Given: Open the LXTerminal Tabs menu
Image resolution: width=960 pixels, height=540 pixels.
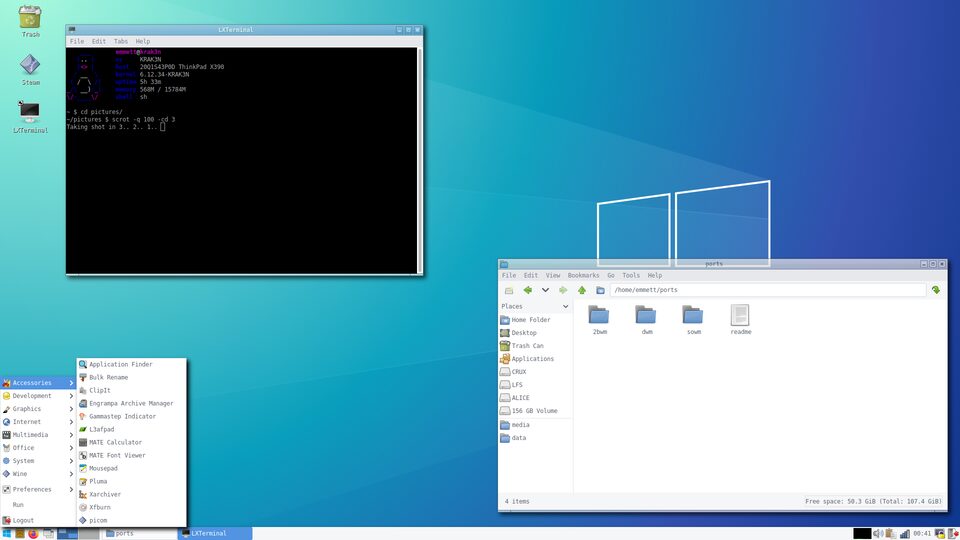Looking at the screenshot, I should click(121, 42).
